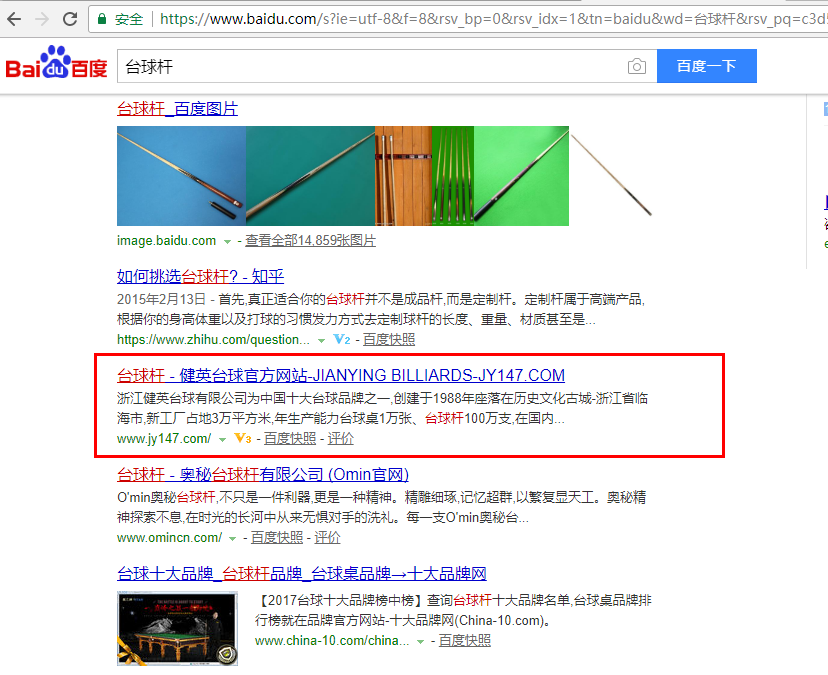
Task: Click the search box containing 台球杆
Action: (370, 67)
